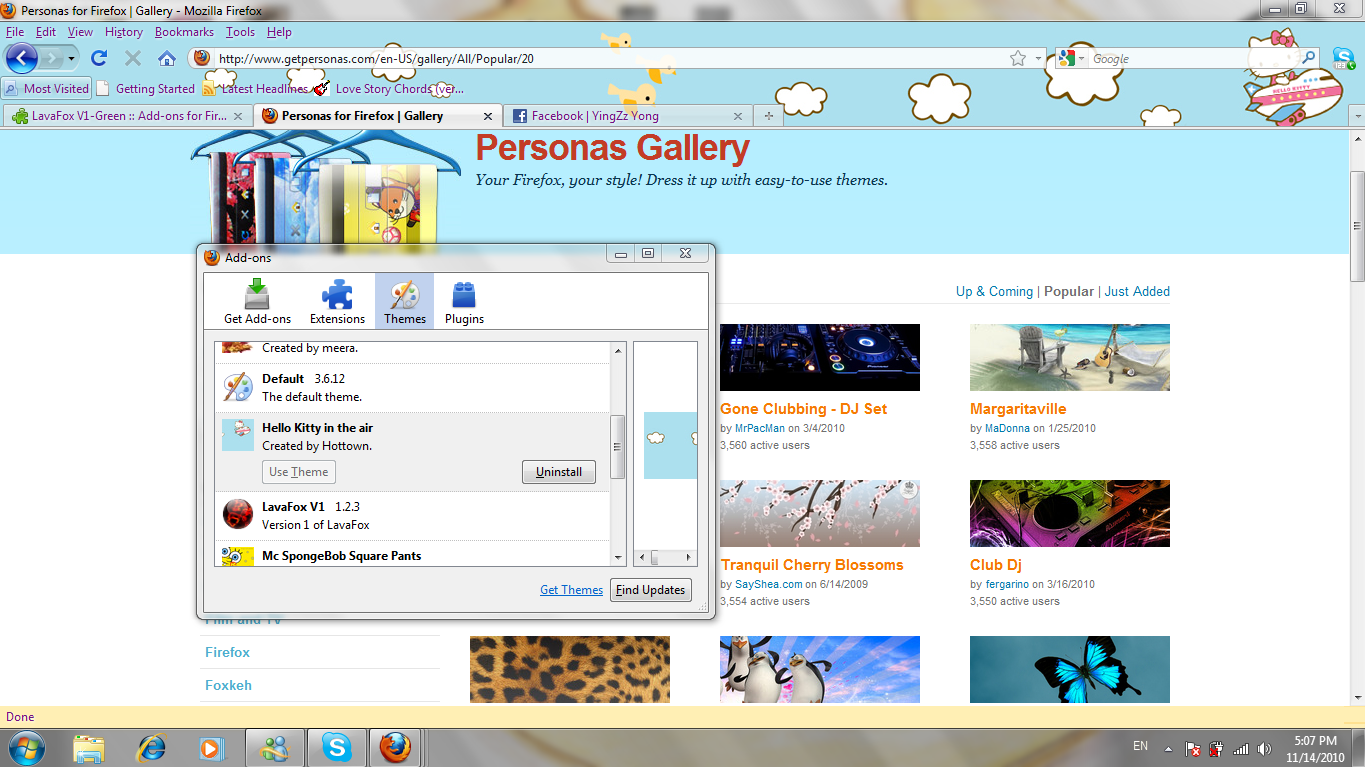1365x767 pixels.
Task: Open the Love Story Chords bookmark
Action: [389, 88]
